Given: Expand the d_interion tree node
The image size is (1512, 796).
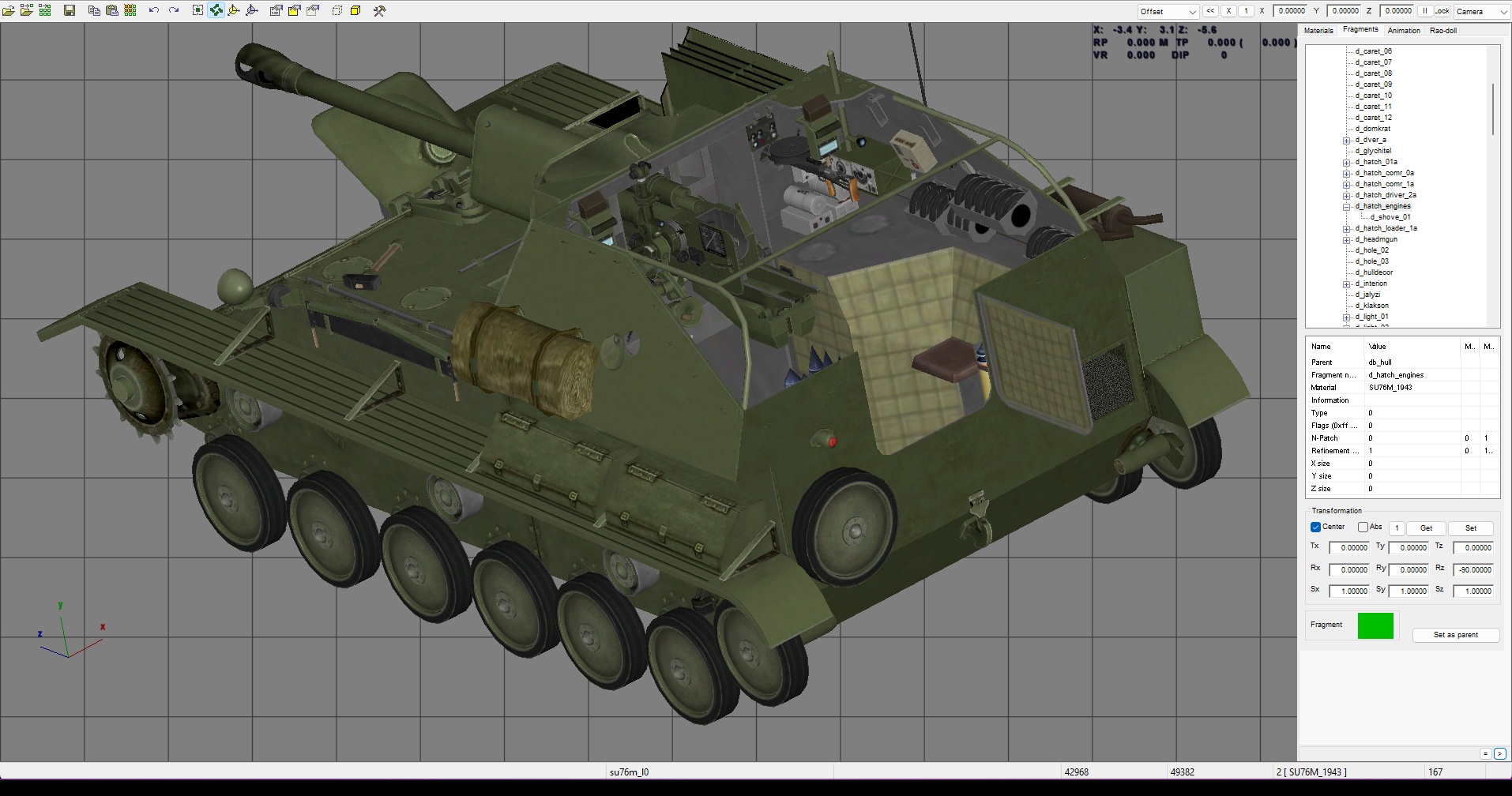Looking at the screenshot, I should [x=1346, y=284].
